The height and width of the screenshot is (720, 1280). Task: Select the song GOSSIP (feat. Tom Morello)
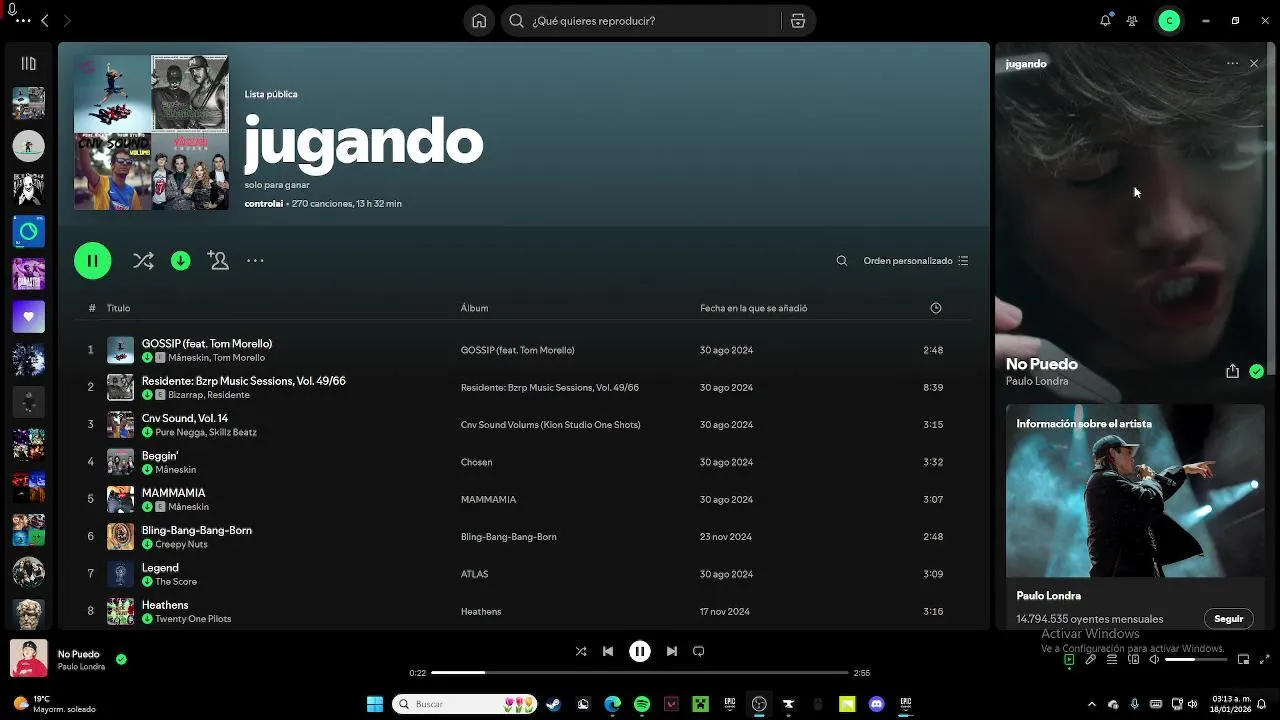207,344
